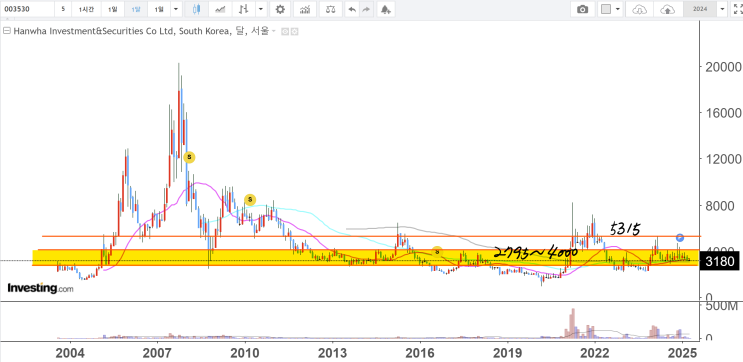The width and height of the screenshot is (743, 362).
Task: Take a chart snapshot with camera icon
Action: [x=582, y=9]
